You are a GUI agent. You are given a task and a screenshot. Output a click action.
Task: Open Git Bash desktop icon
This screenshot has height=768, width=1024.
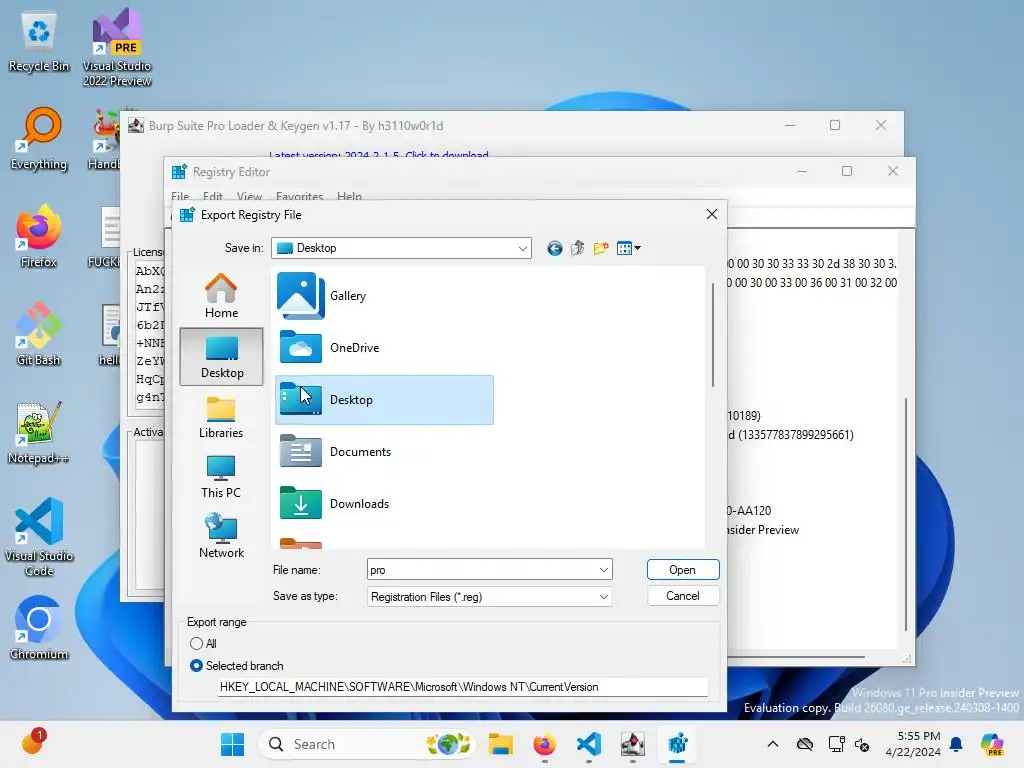39,334
